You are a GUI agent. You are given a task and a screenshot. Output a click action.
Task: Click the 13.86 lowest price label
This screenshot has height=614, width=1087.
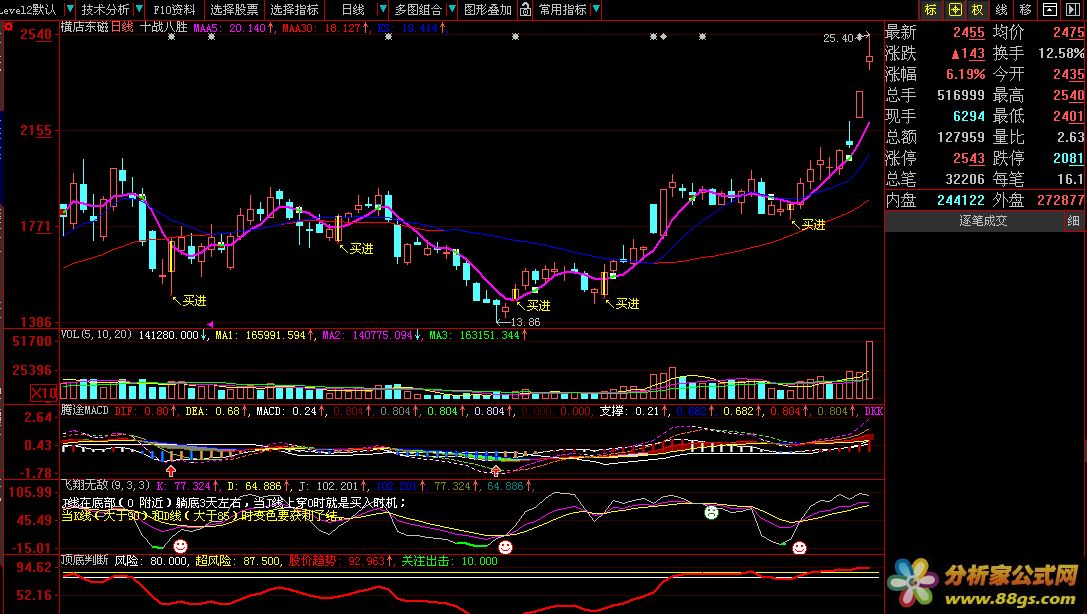click(525, 322)
